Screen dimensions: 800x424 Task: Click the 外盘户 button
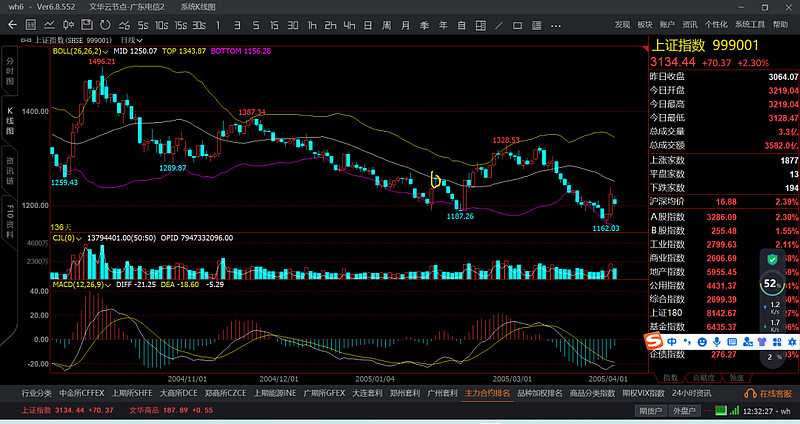pyautogui.click(x=684, y=411)
